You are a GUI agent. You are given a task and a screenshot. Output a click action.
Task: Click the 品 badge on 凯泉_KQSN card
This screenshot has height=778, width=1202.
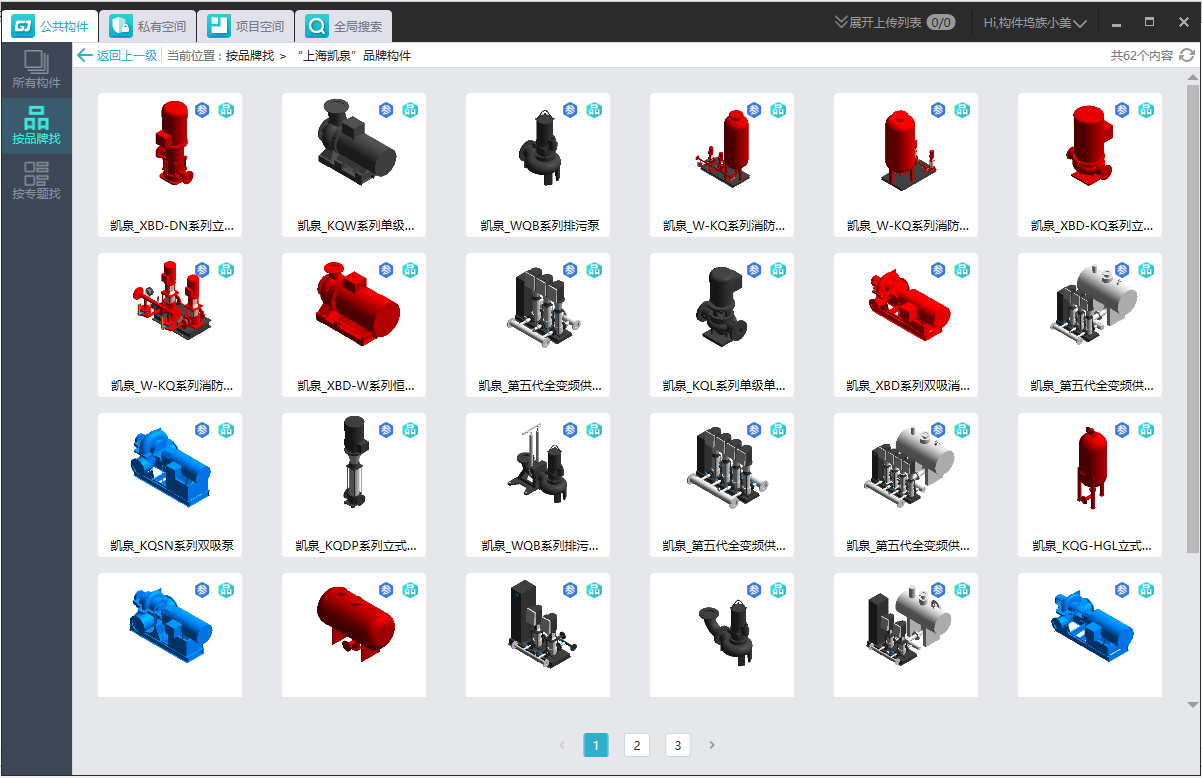pos(226,430)
